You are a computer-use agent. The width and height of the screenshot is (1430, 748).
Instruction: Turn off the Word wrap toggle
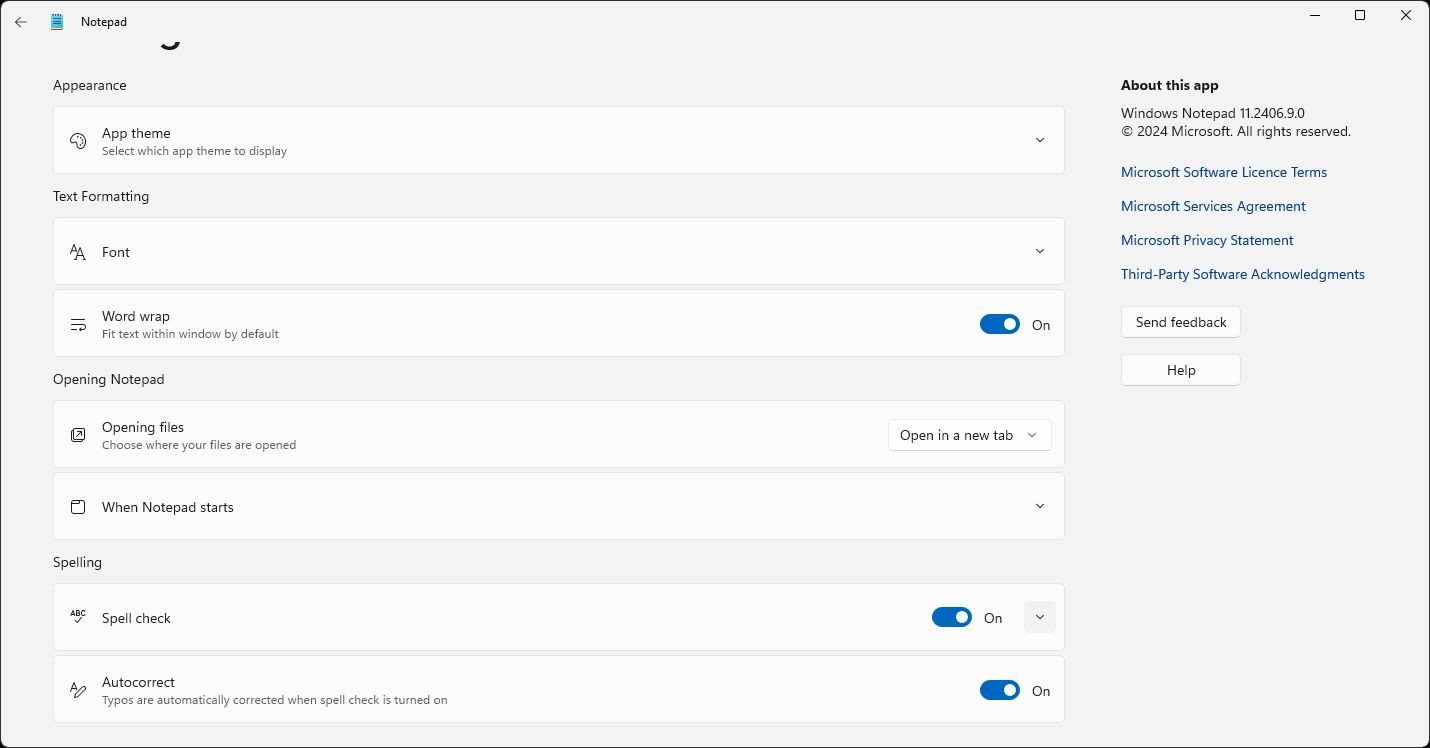click(x=1000, y=324)
